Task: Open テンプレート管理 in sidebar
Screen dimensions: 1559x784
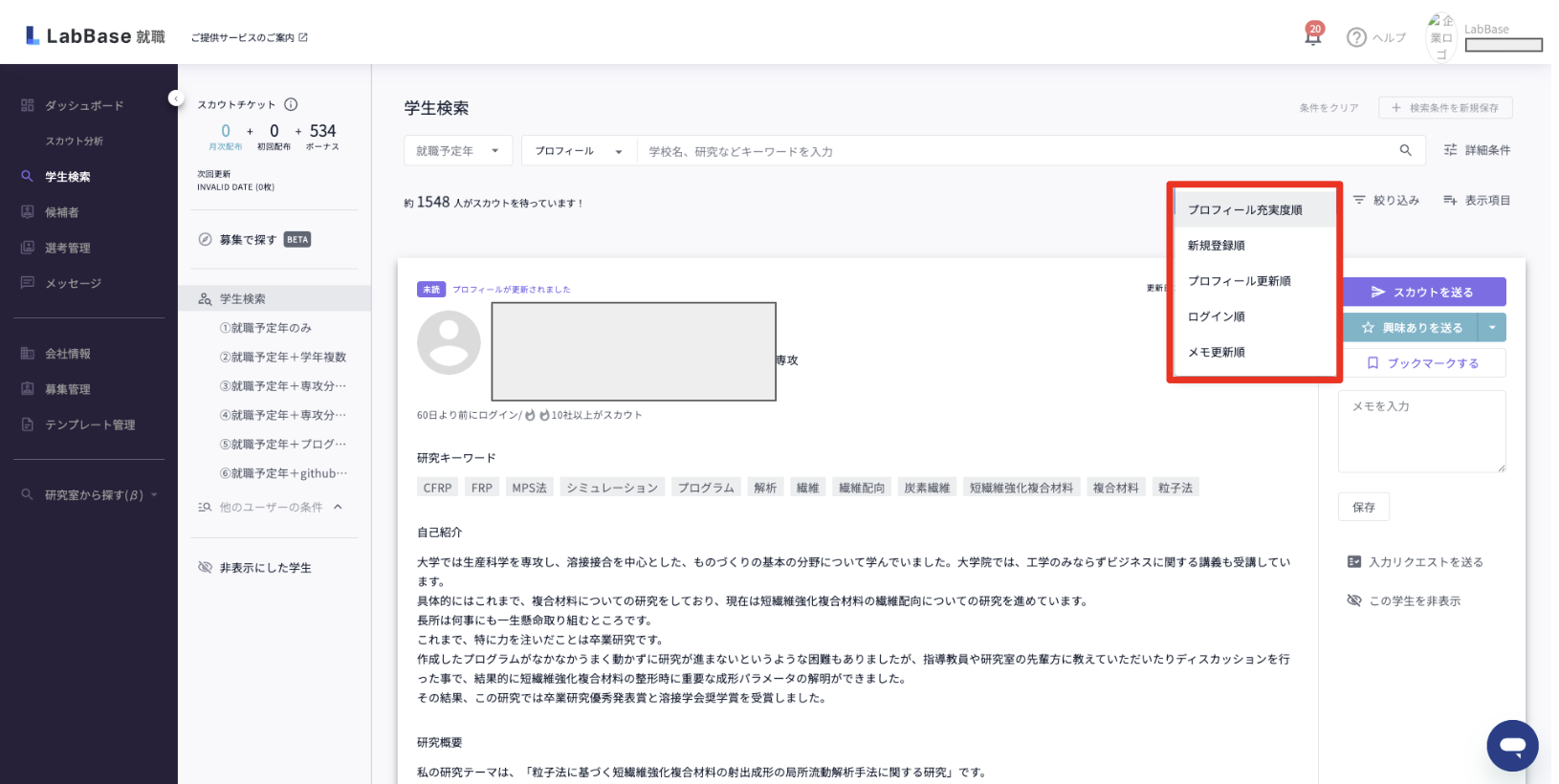Action: tap(90, 425)
